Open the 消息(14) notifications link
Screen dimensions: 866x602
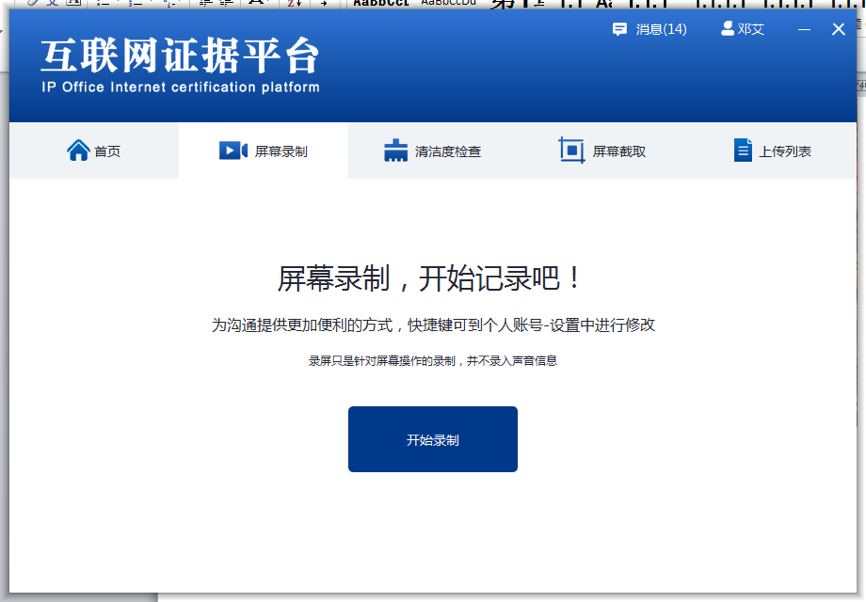pos(661,30)
